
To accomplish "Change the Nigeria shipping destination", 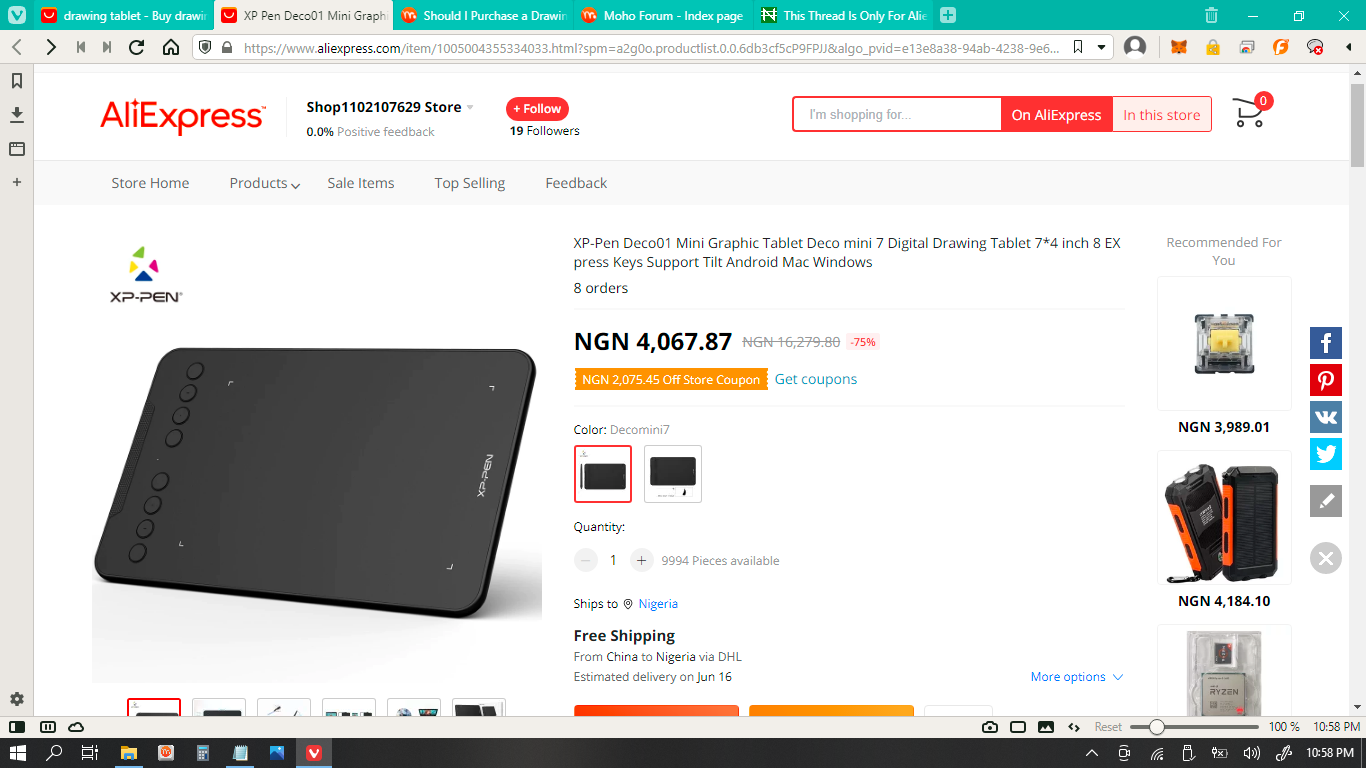I will pos(658,604).
